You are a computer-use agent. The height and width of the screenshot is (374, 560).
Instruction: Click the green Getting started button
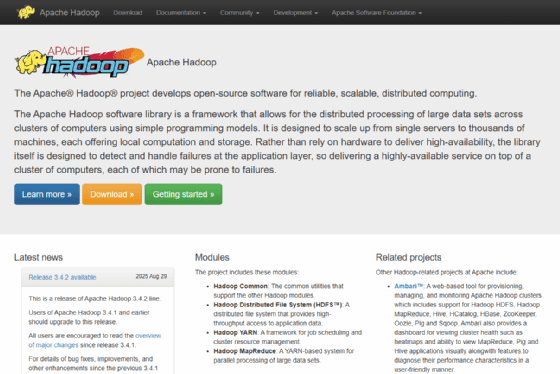[183, 194]
